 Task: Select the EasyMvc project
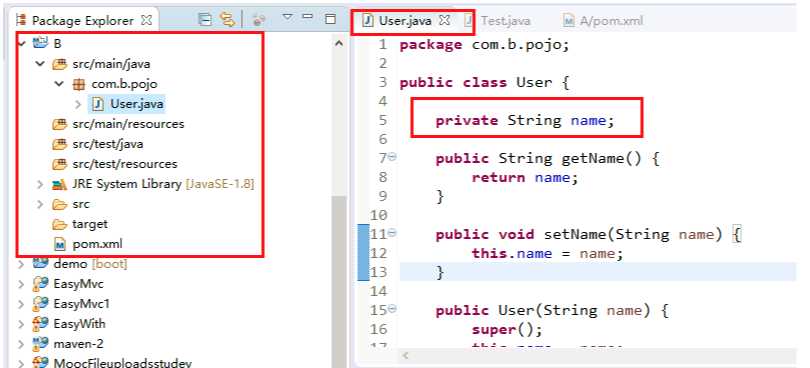(79, 284)
